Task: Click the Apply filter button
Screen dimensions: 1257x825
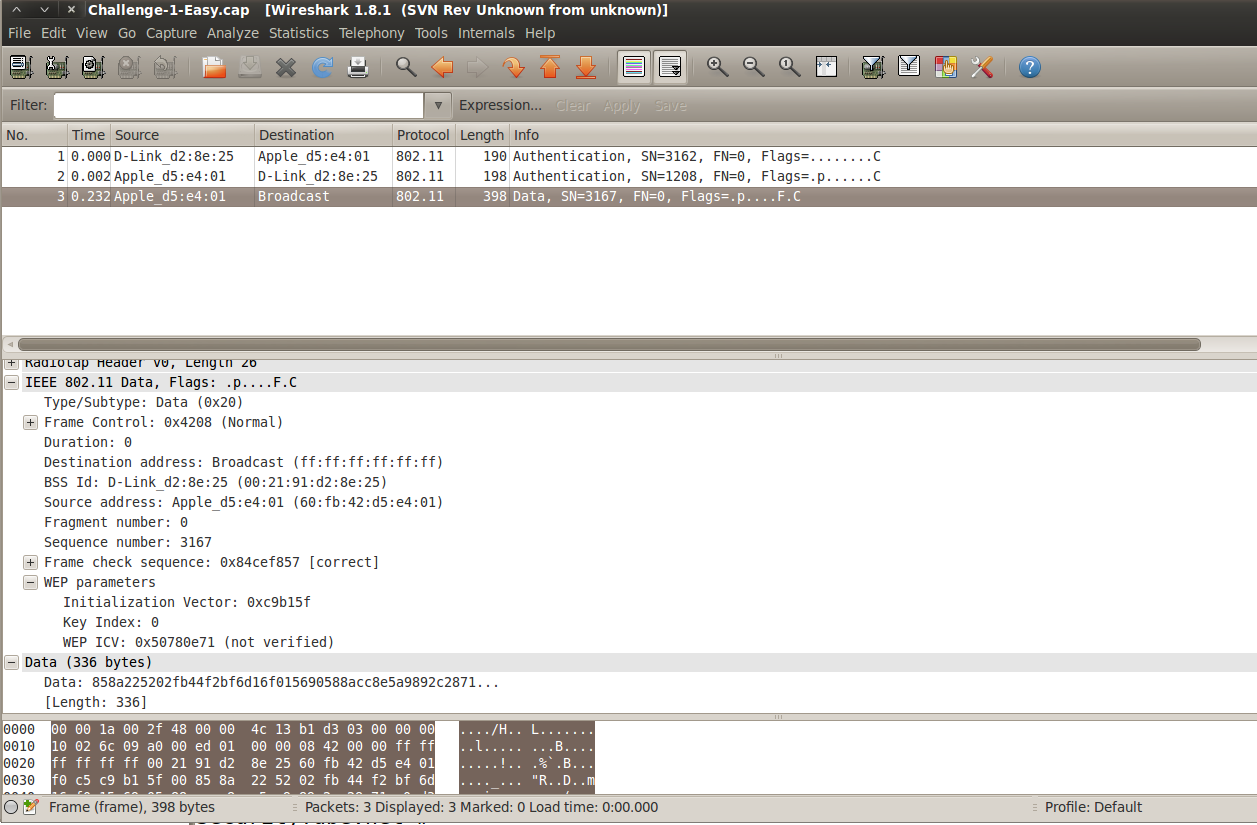Action: [621, 104]
